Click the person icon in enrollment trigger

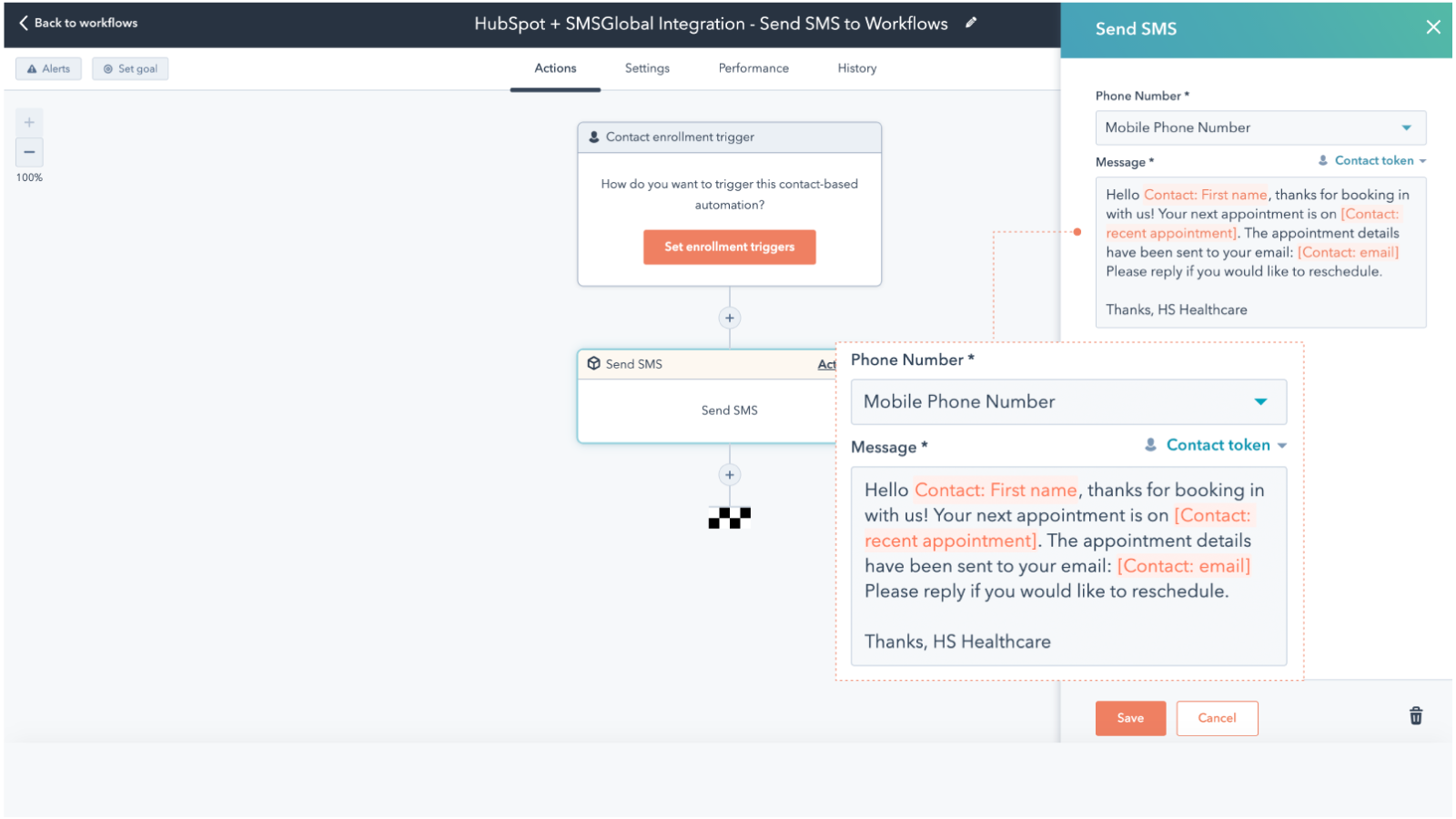coord(594,136)
